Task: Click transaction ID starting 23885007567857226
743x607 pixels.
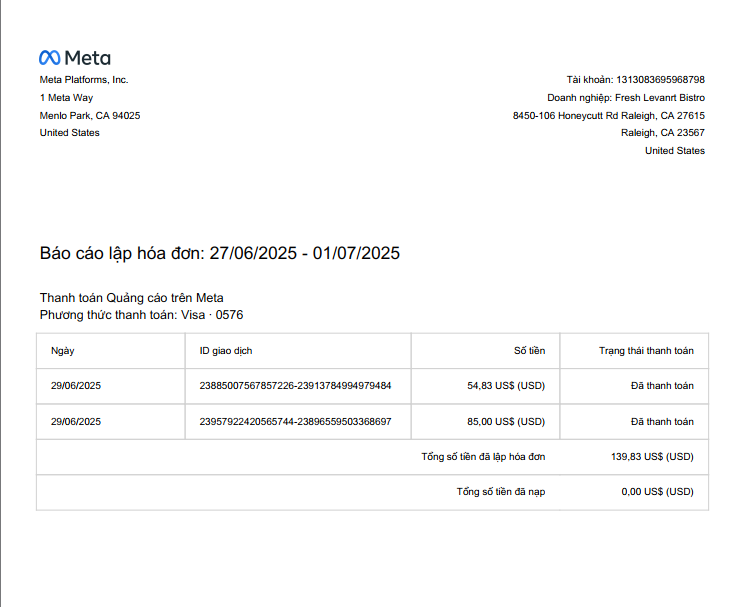Action: [x=295, y=386]
